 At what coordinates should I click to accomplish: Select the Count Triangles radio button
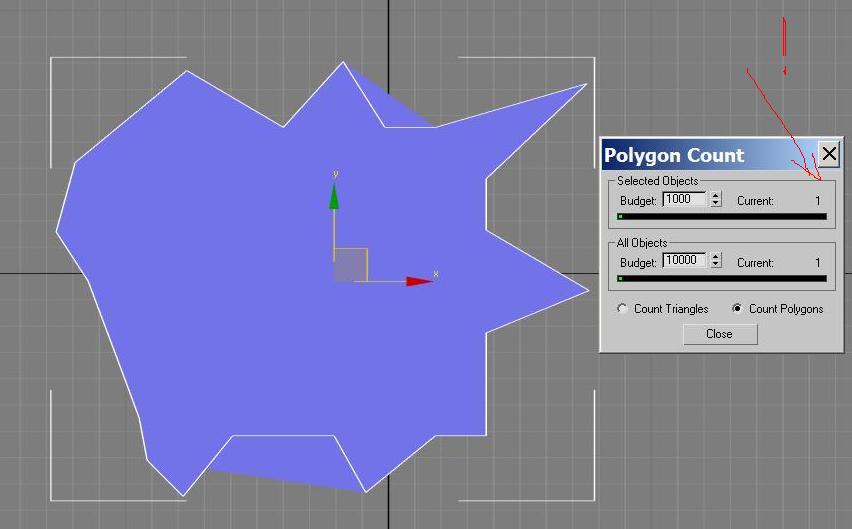point(622,308)
